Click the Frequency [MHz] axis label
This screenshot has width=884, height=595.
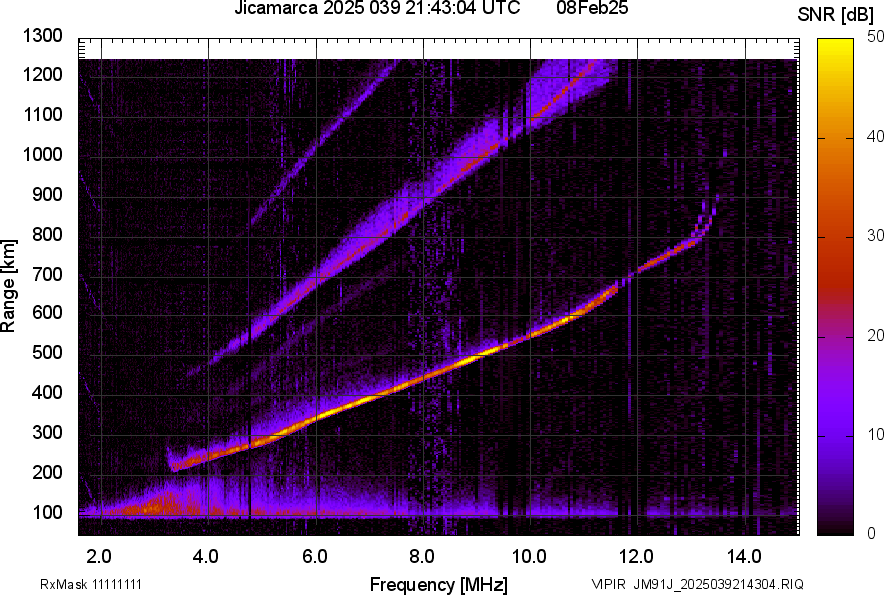point(438,583)
